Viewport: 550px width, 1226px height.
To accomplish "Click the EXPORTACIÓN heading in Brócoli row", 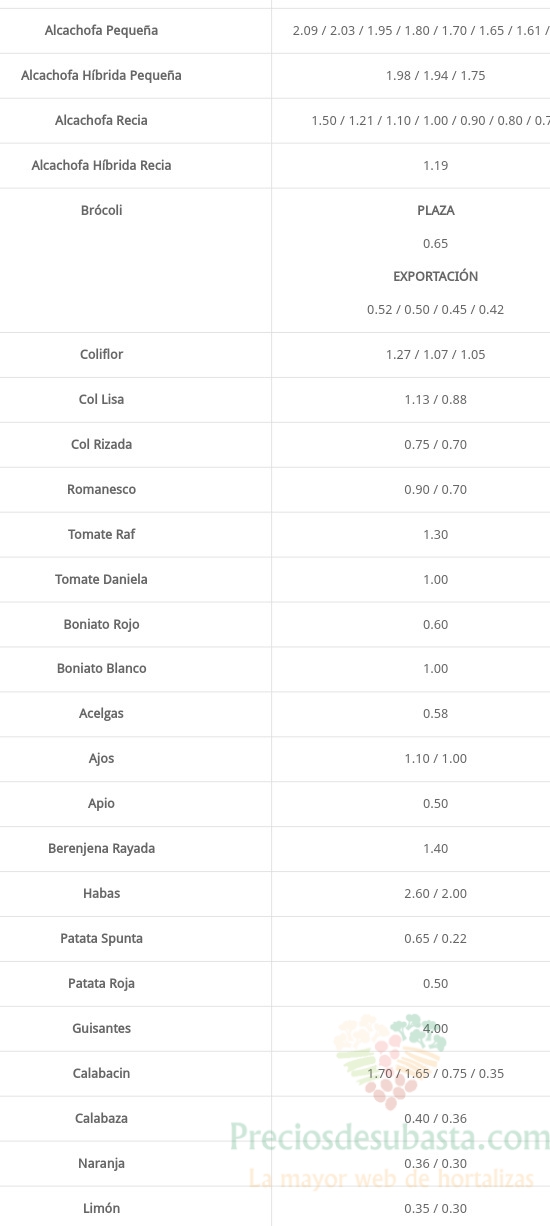I will click(x=436, y=276).
